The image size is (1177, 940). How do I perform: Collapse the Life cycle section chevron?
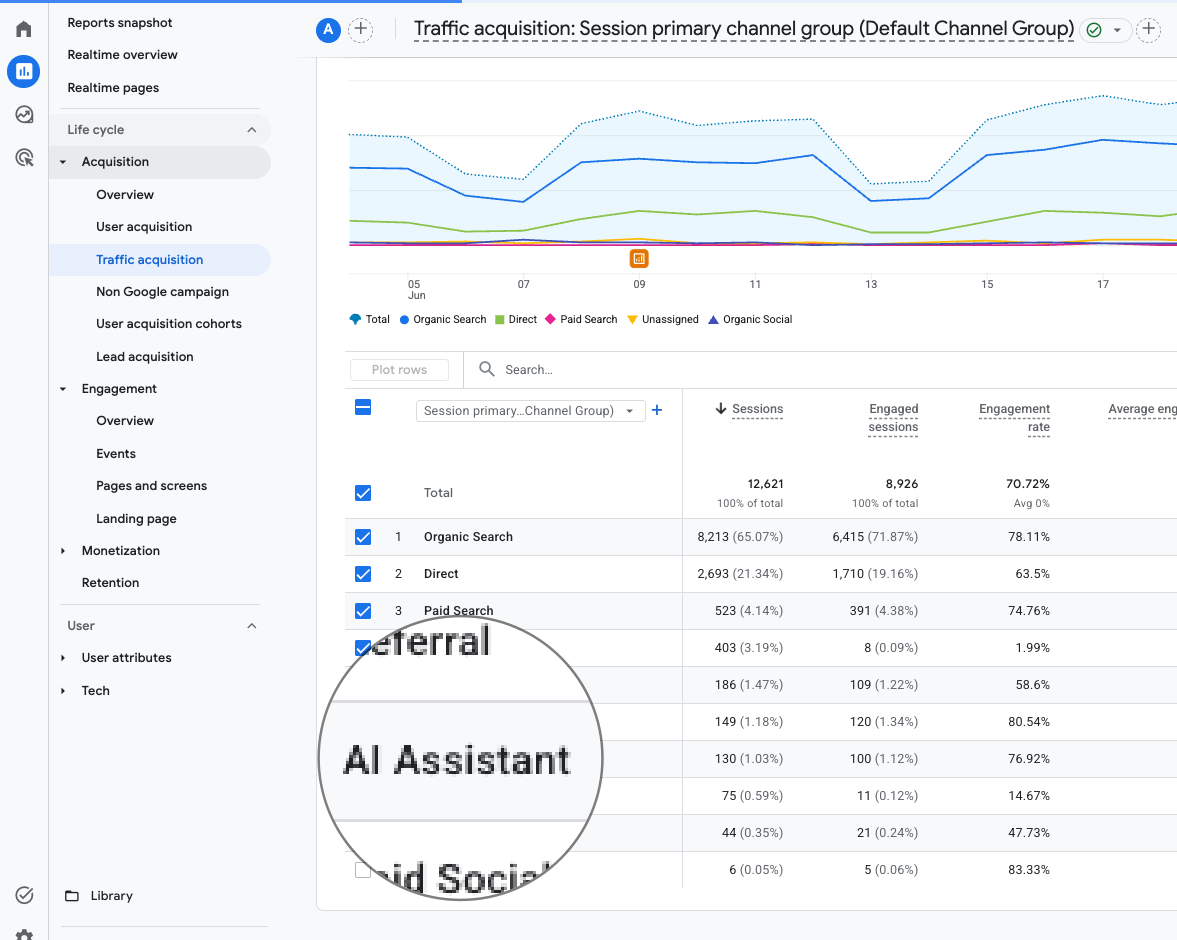point(251,130)
